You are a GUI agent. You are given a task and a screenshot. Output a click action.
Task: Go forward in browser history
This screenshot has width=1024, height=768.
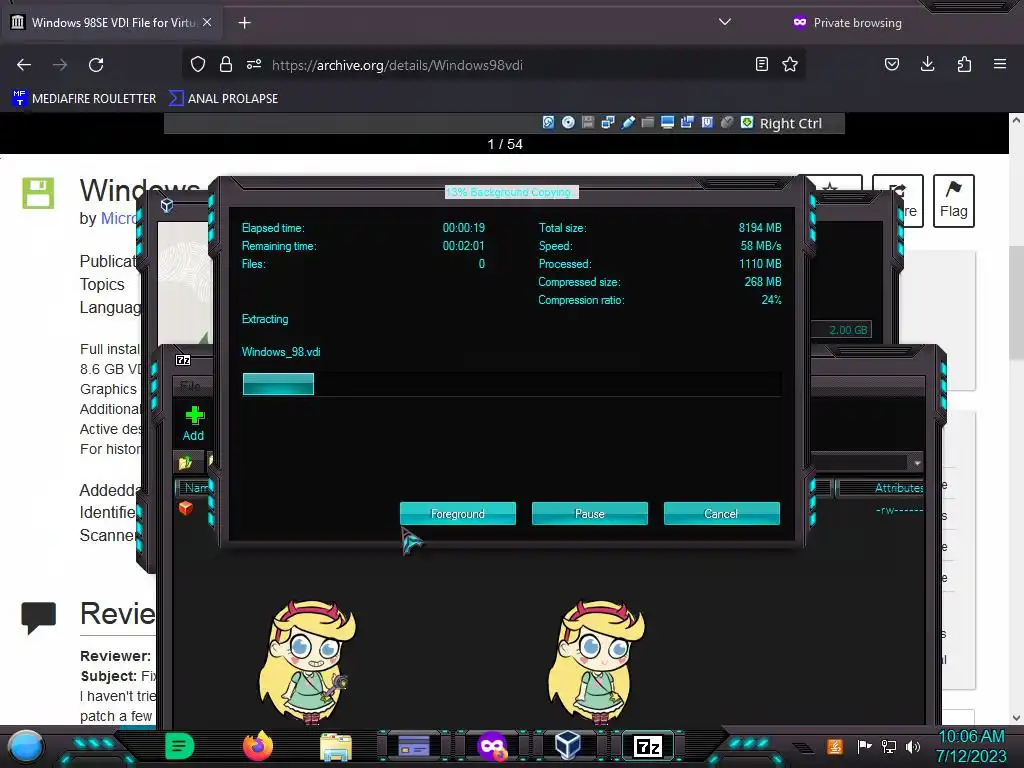pyautogui.click(x=60, y=65)
